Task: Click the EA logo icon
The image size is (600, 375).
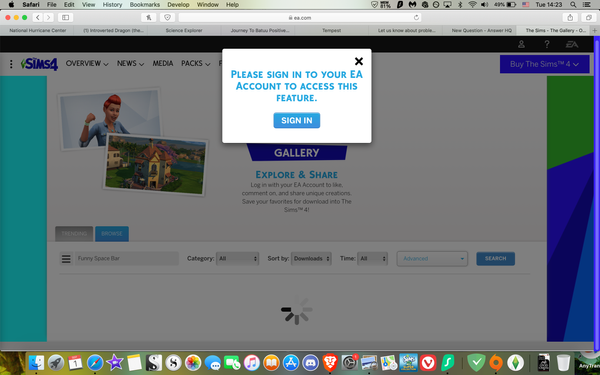Action: click(x=572, y=44)
